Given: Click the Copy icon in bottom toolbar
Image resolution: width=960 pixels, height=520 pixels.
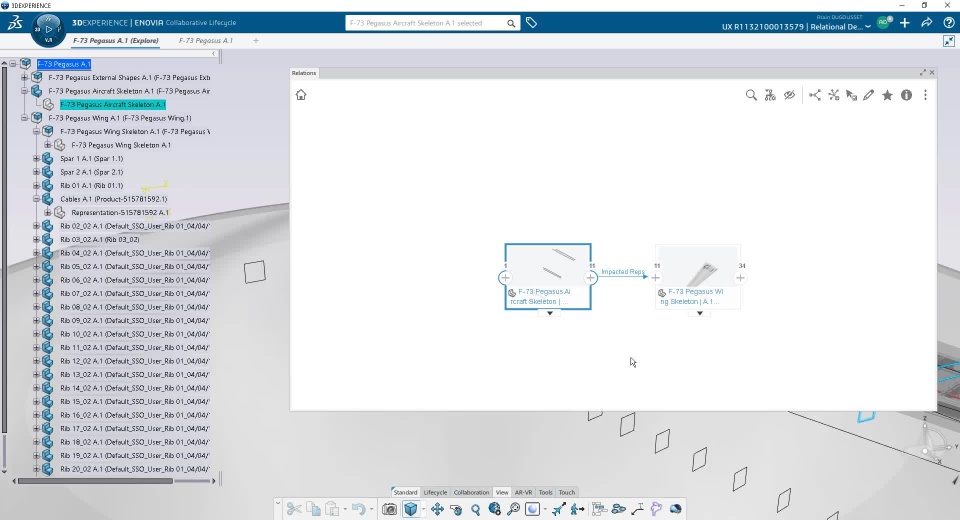Looking at the screenshot, I should pyautogui.click(x=313, y=509).
